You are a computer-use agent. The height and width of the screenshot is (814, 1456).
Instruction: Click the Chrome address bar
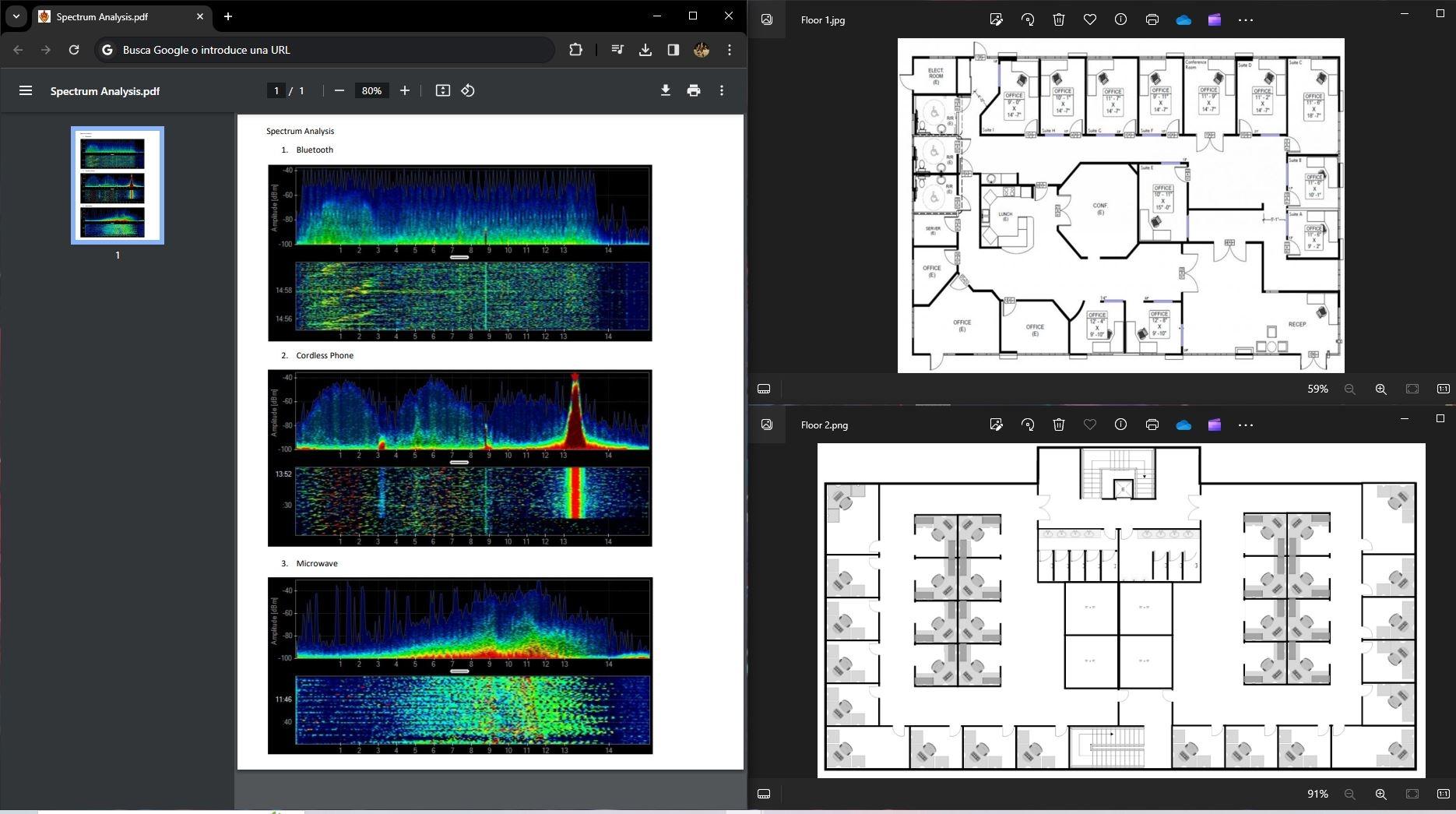pyautogui.click(x=325, y=50)
